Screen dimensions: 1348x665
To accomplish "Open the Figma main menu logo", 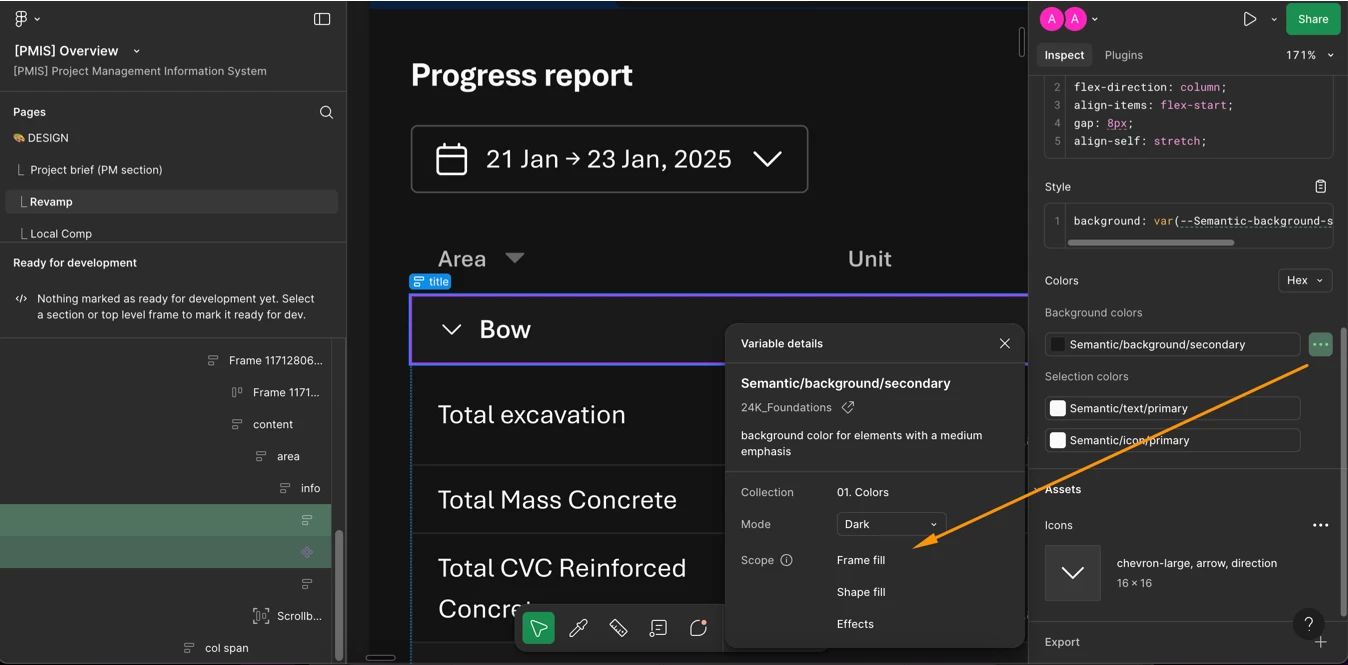I will pos(21,19).
